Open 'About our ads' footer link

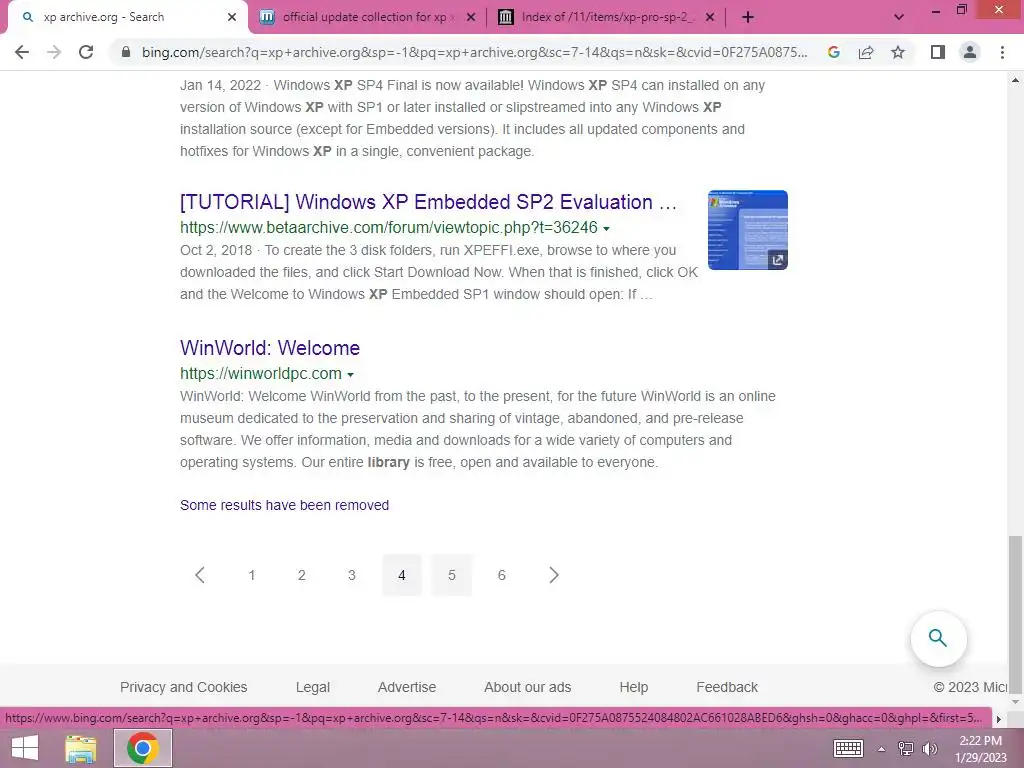tap(528, 687)
